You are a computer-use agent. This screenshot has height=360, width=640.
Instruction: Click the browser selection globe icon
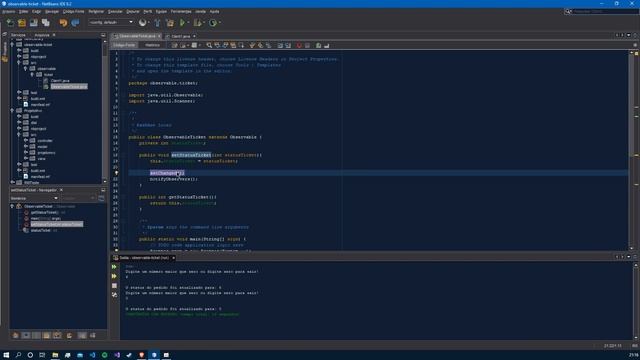(142, 23)
